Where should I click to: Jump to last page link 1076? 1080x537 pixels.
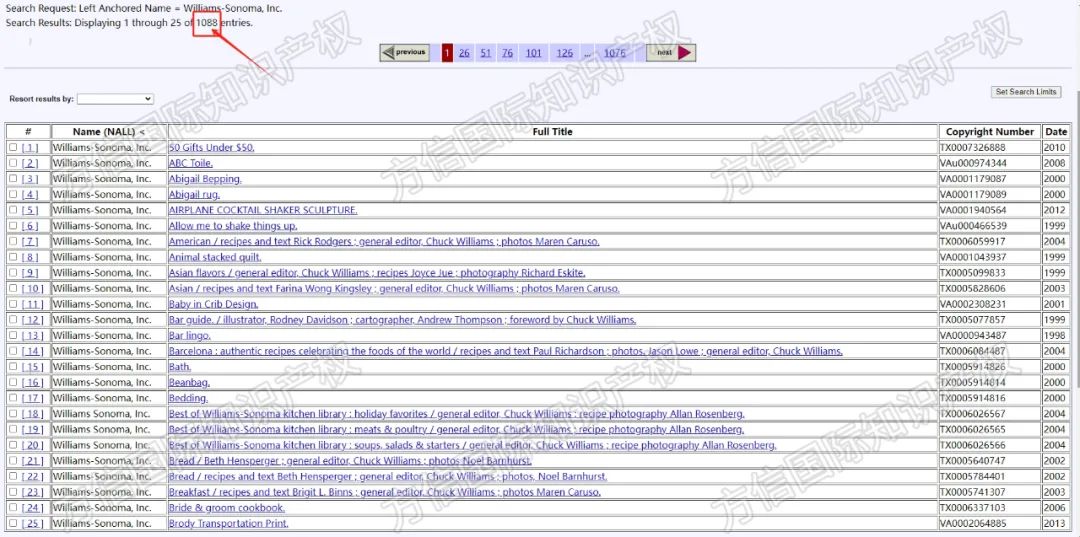point(614,53)
